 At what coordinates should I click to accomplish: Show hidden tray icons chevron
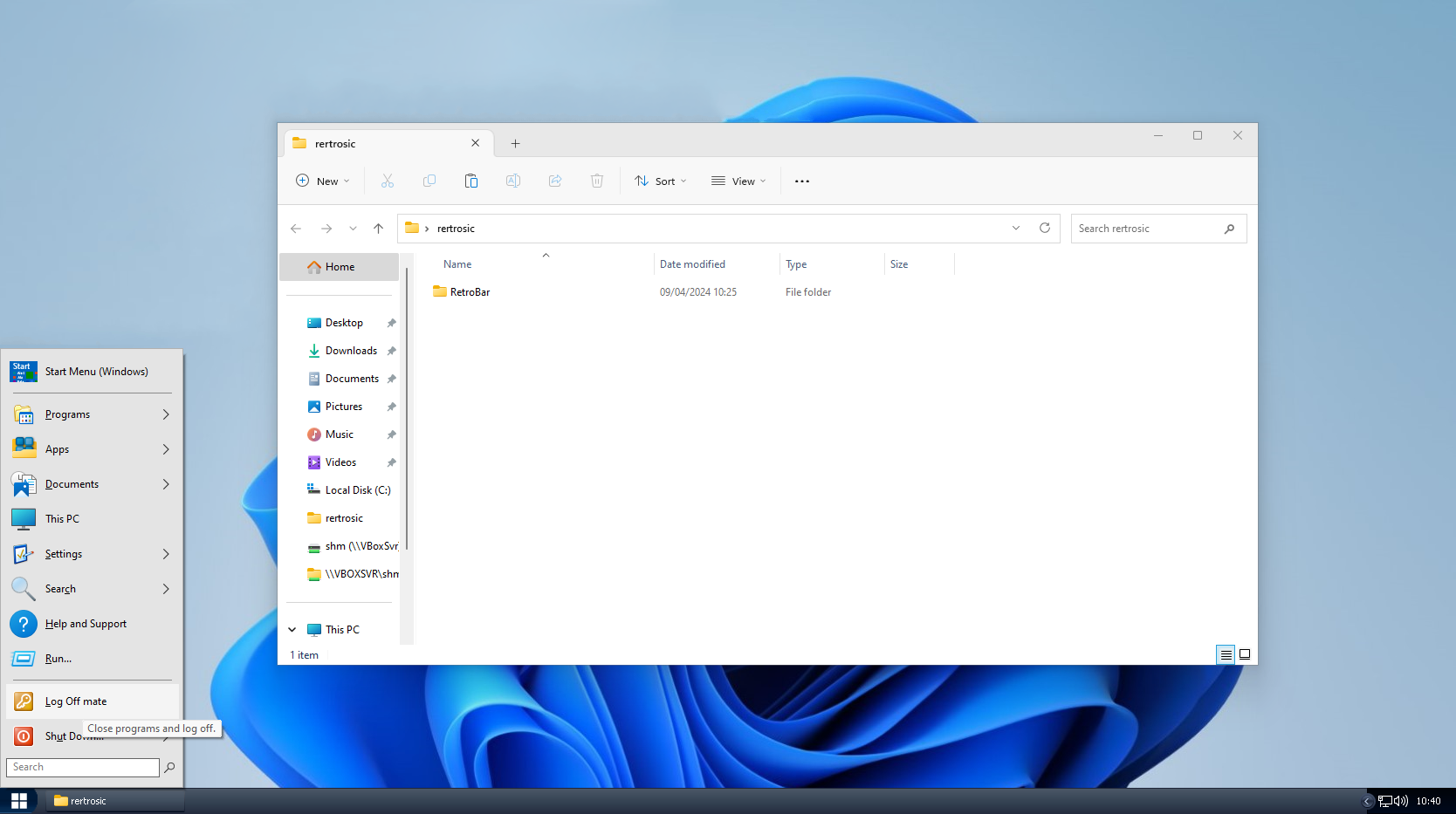(x=1368, y=801)
